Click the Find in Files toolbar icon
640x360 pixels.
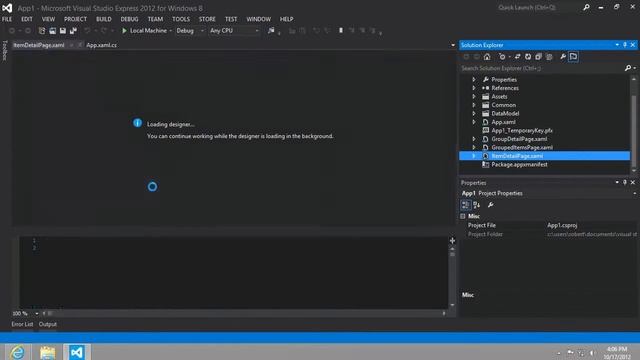click(x=271, y=31)
